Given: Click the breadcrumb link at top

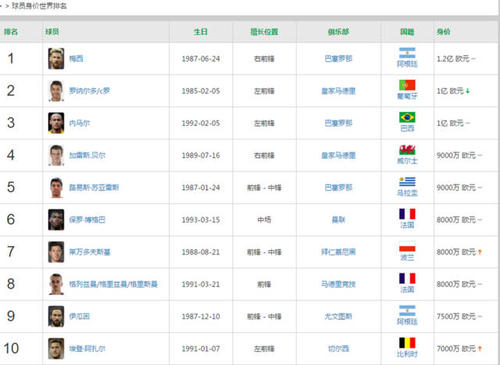Looking at the screenshot, I should 39,6.
